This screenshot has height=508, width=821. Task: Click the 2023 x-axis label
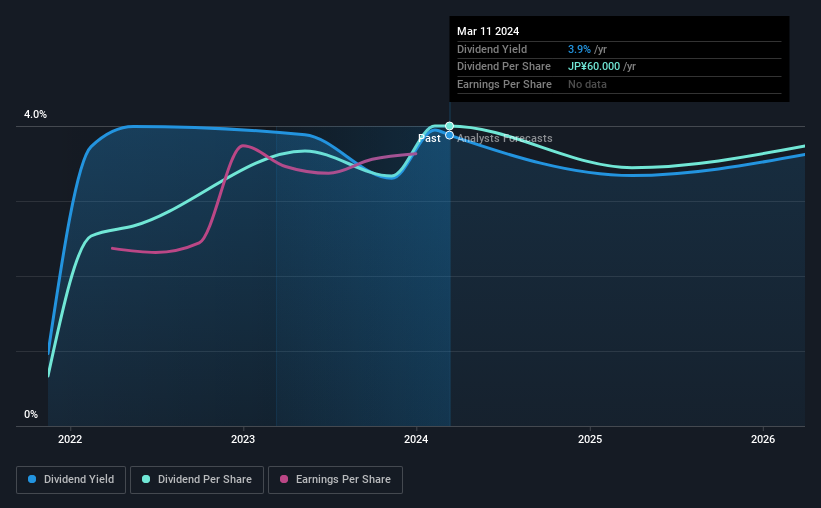click(x=243, y=439)
